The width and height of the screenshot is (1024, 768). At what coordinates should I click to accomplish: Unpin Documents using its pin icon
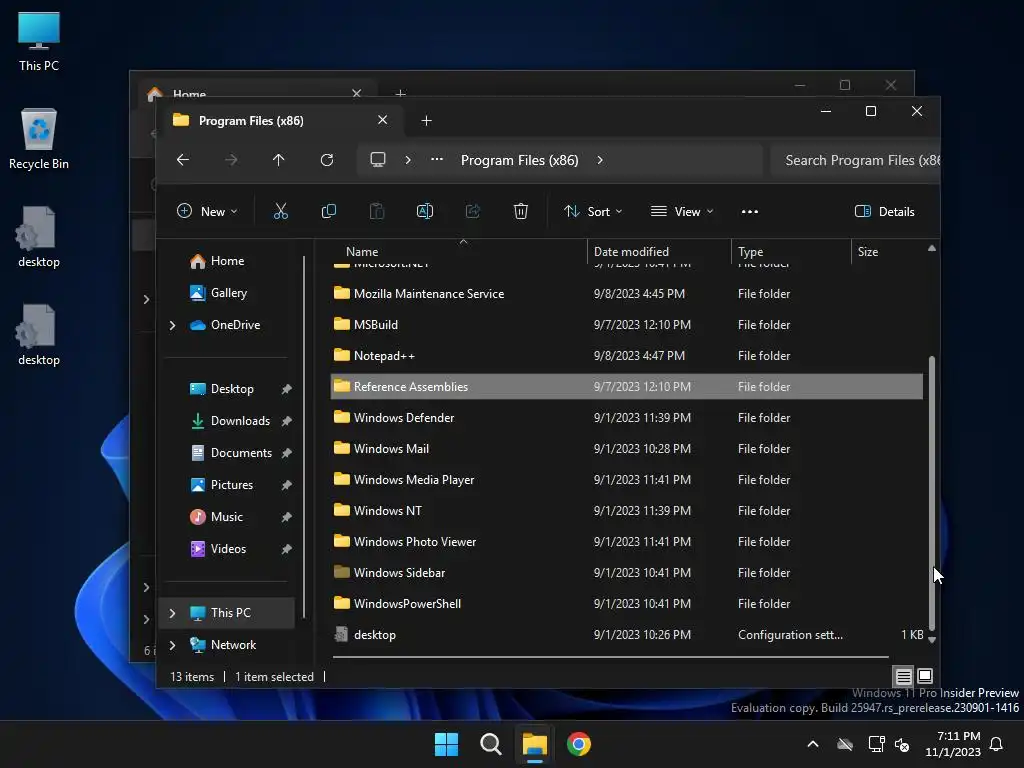point(286,453)
